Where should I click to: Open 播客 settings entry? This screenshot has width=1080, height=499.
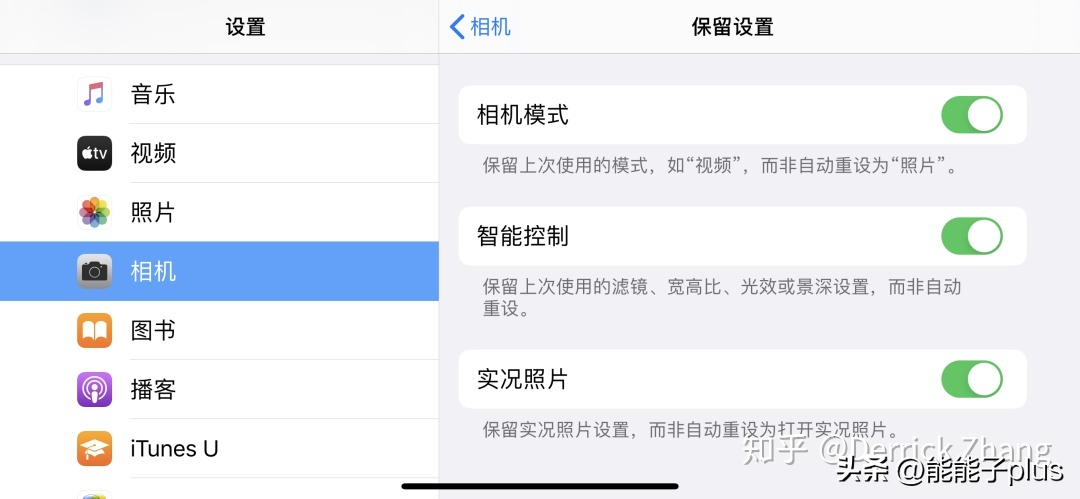(219, 389)
